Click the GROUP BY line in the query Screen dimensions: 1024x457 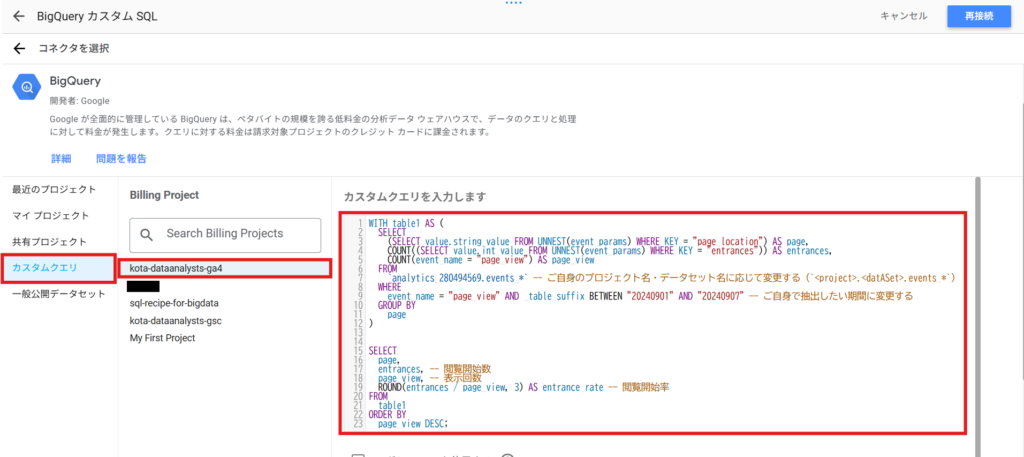pyautogui.click(x=396, y=306)
